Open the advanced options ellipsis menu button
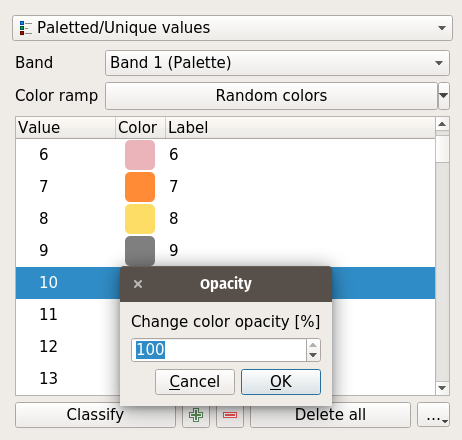462x440 pixels. pos(434,415)
